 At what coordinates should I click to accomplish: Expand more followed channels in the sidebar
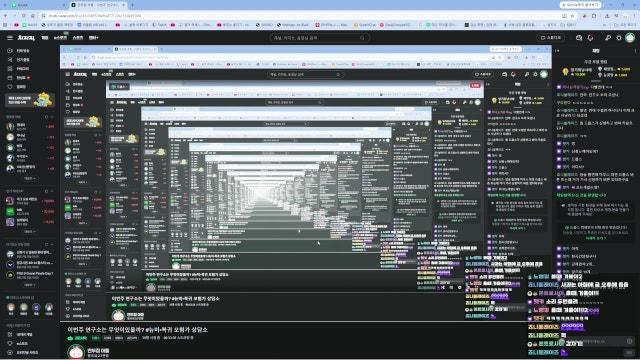(x=29, y=178)
